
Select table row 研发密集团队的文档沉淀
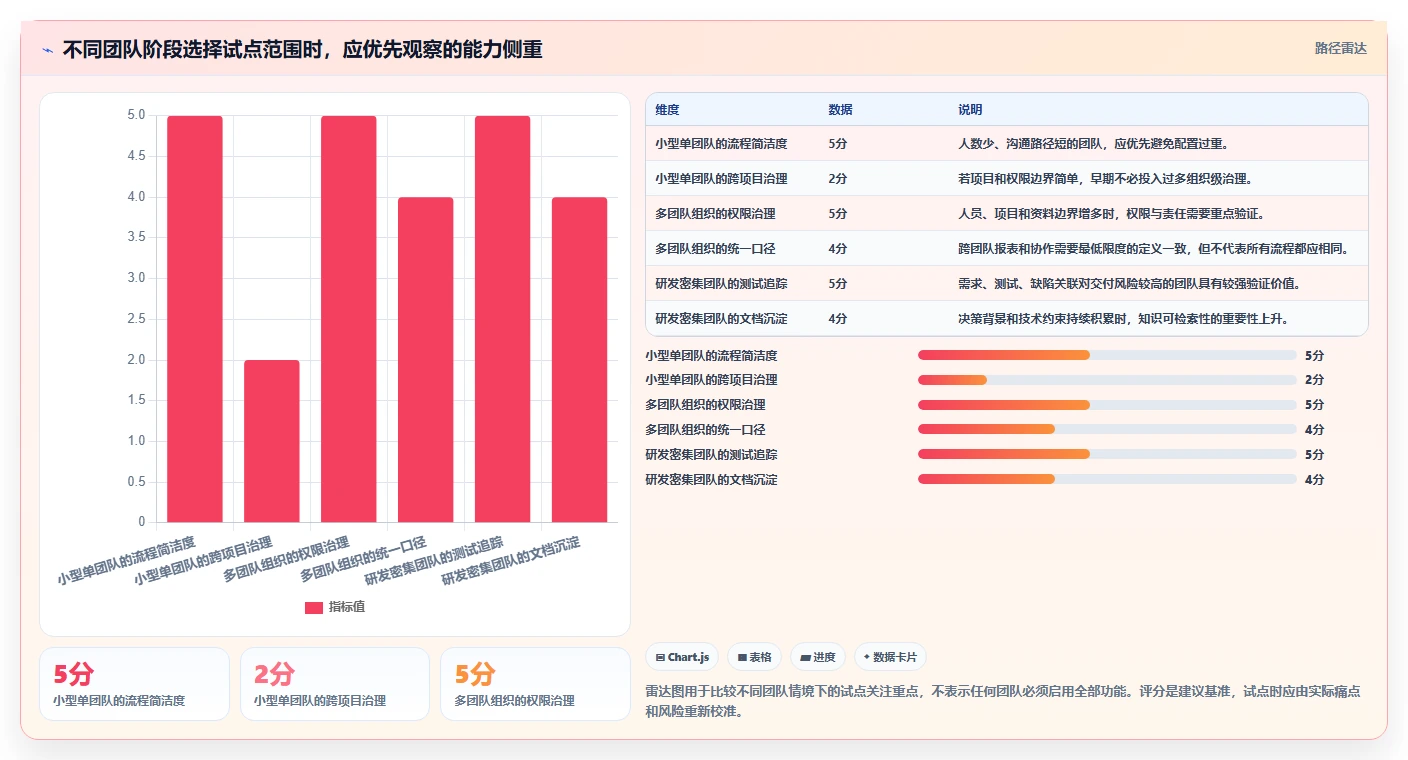1007,319
